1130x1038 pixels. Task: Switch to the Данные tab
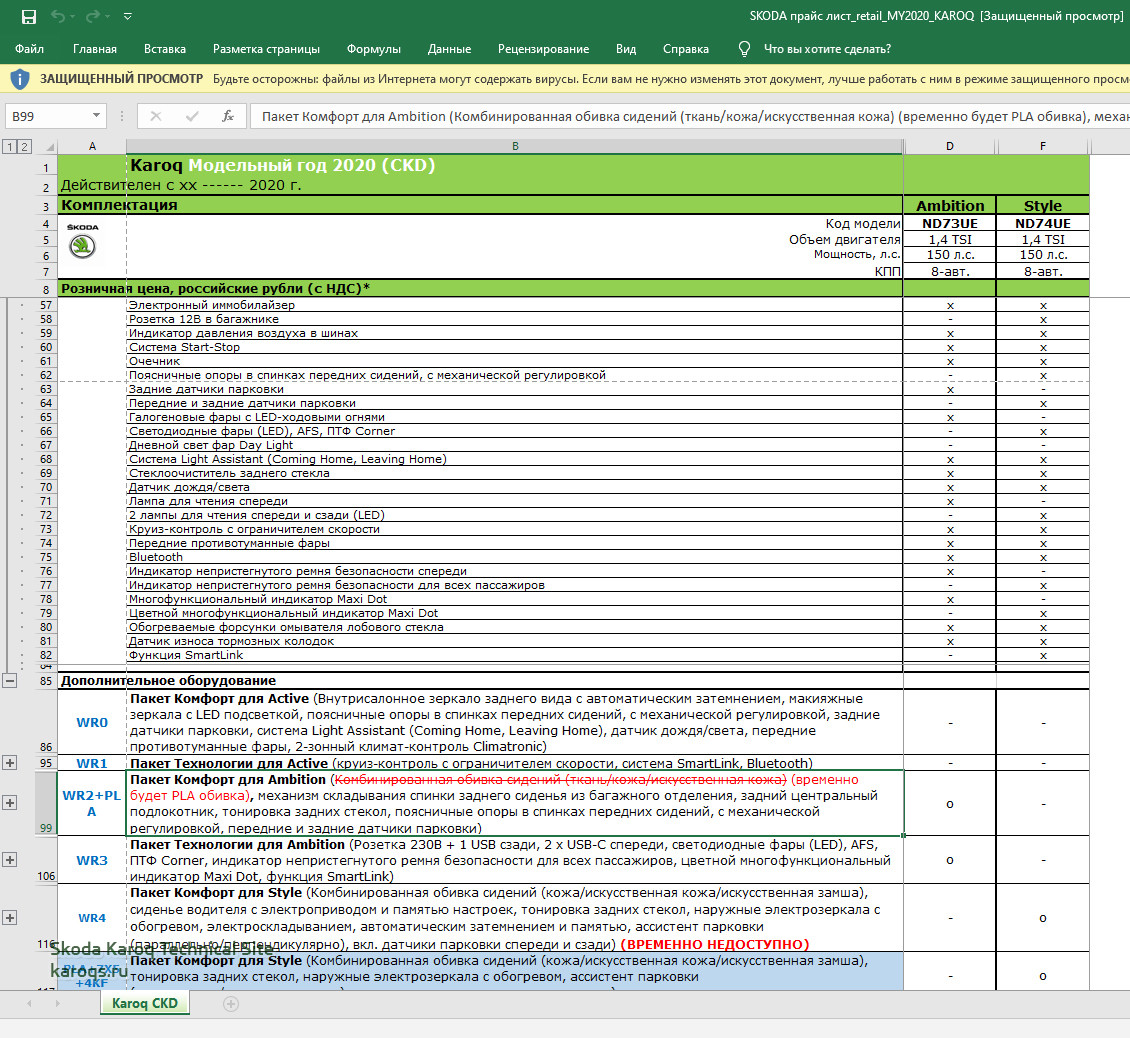pyautogui.click(x=449, y=49)
